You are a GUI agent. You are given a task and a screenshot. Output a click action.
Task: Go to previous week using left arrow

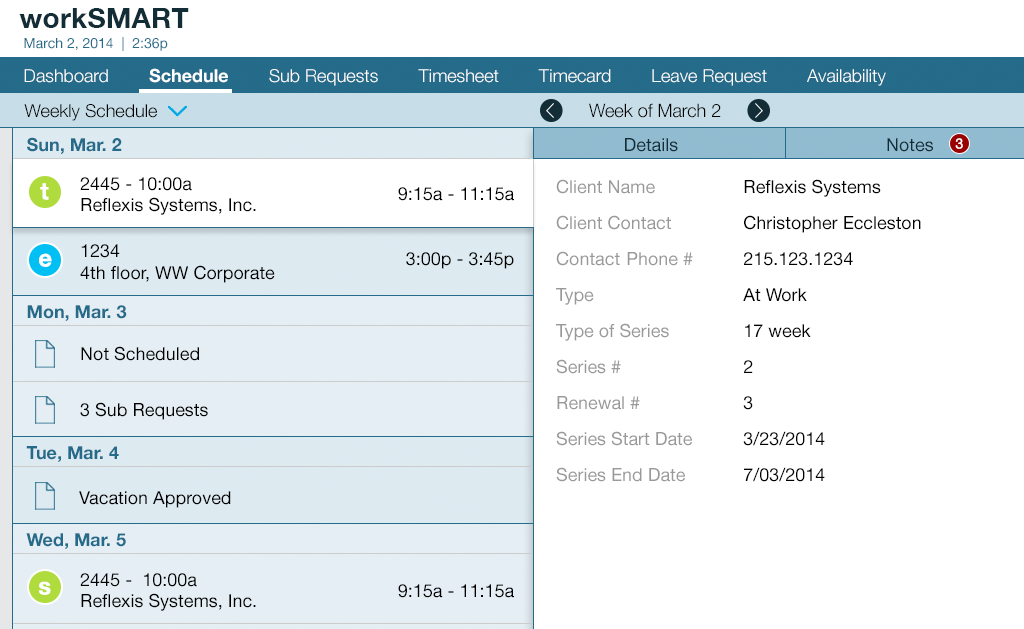click(551, 111)
